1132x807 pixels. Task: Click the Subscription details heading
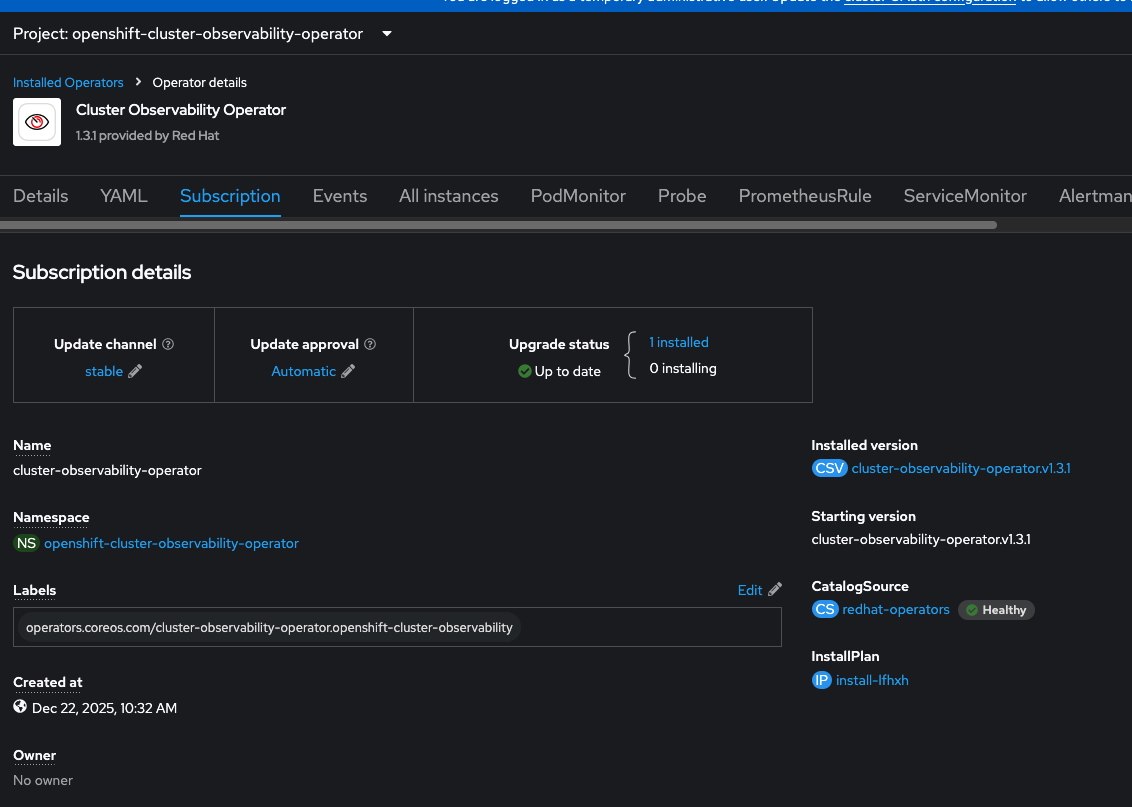point(102,272)
